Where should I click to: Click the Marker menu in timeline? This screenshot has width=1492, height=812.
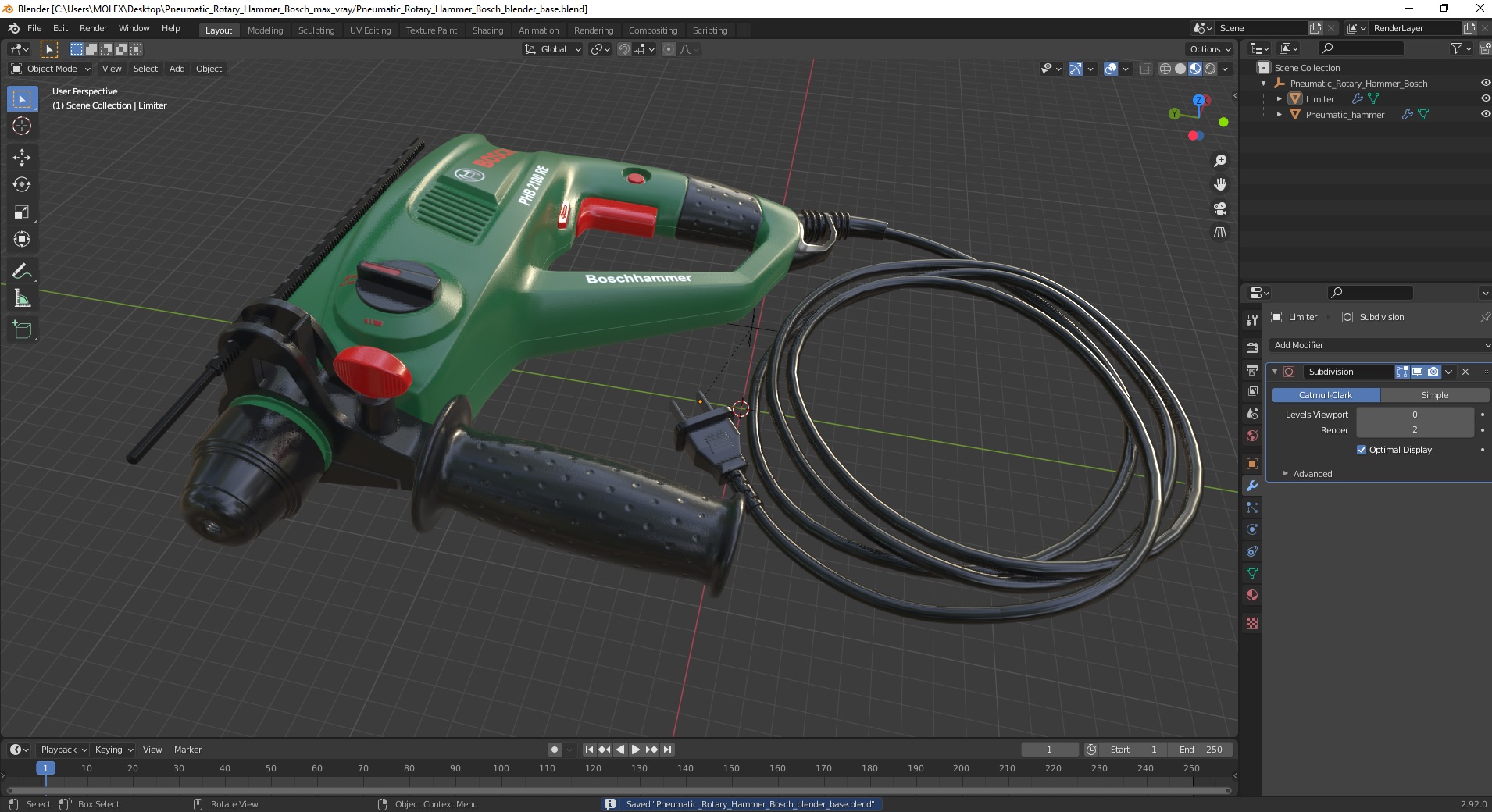(x=187, y=750)
